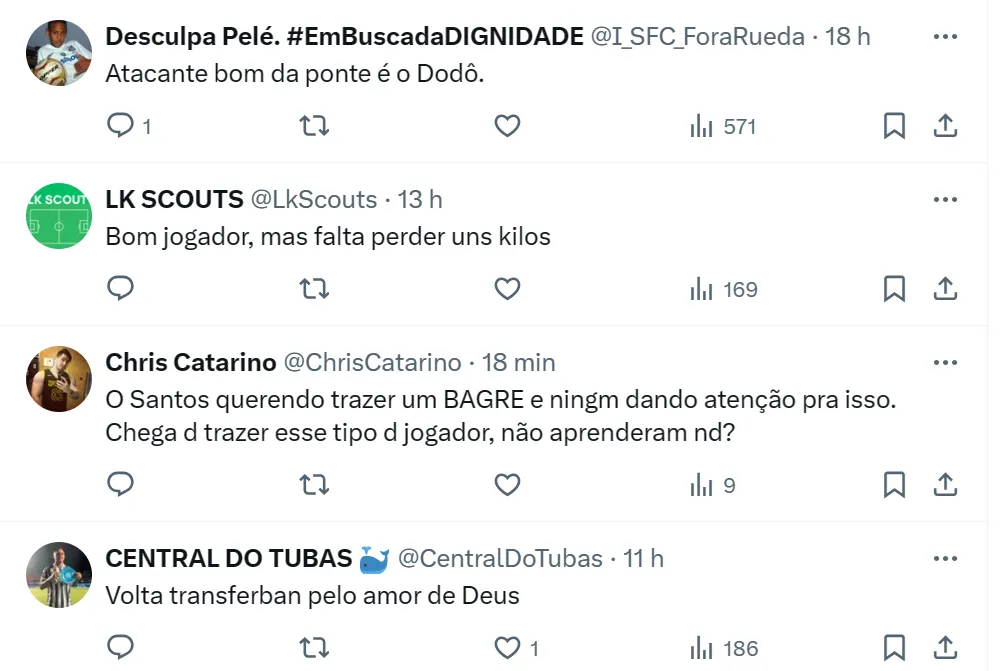1006x671 pixels.
Task: Like the 'perder uns kilos' tweet
Action: tap(508, 289)
